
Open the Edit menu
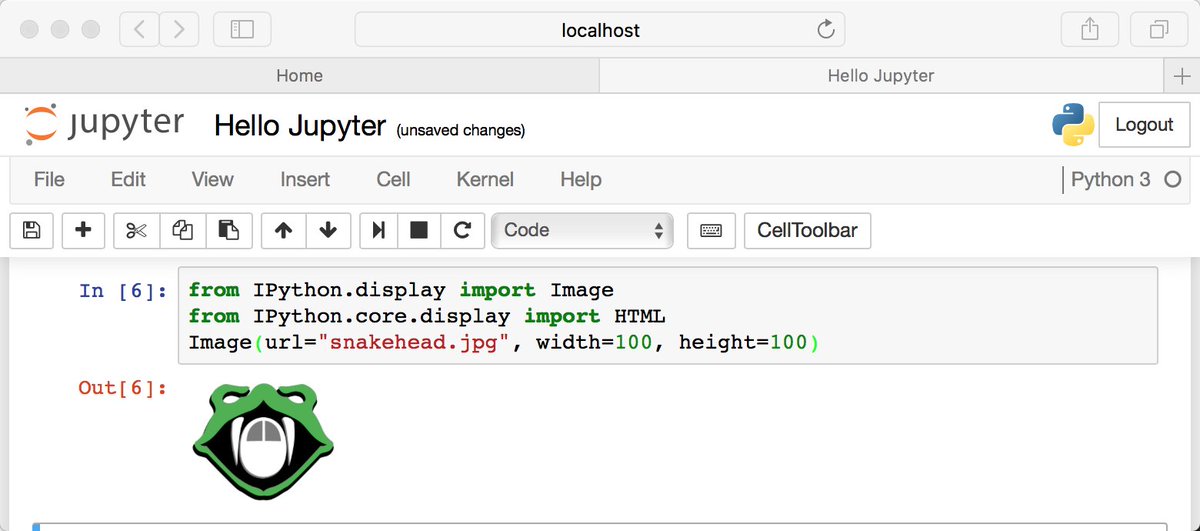(128, 180)
